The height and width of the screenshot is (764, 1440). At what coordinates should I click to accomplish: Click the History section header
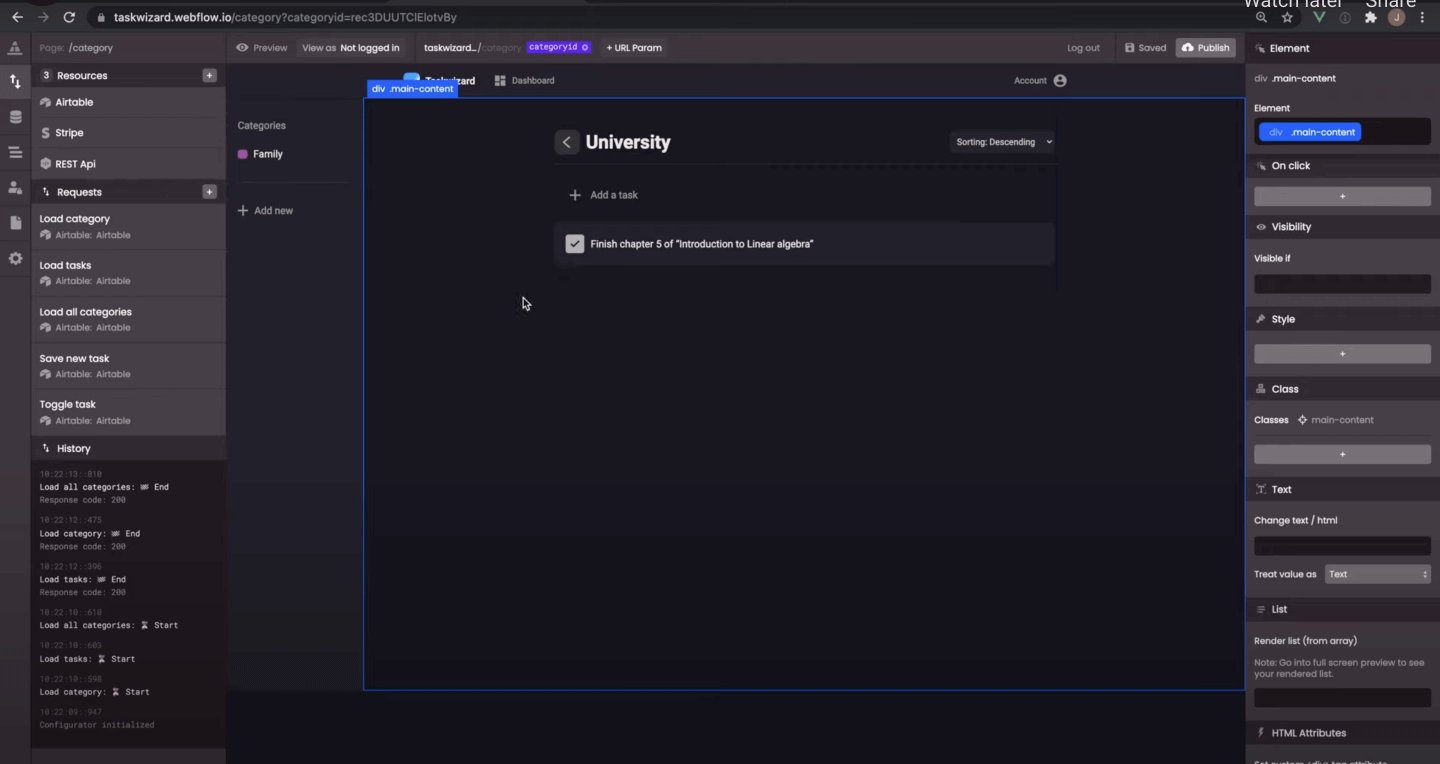pyautogui.click(x=74, y=448)
